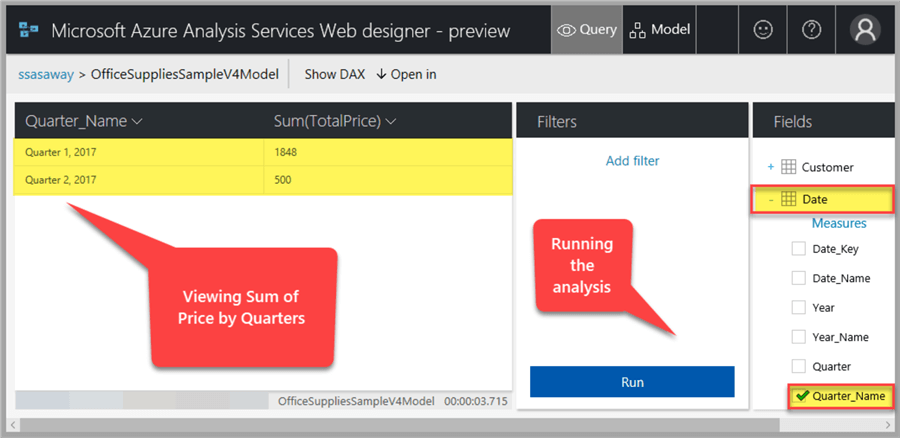
Task: Select the 1848 value cell
Action: (387, 153)
